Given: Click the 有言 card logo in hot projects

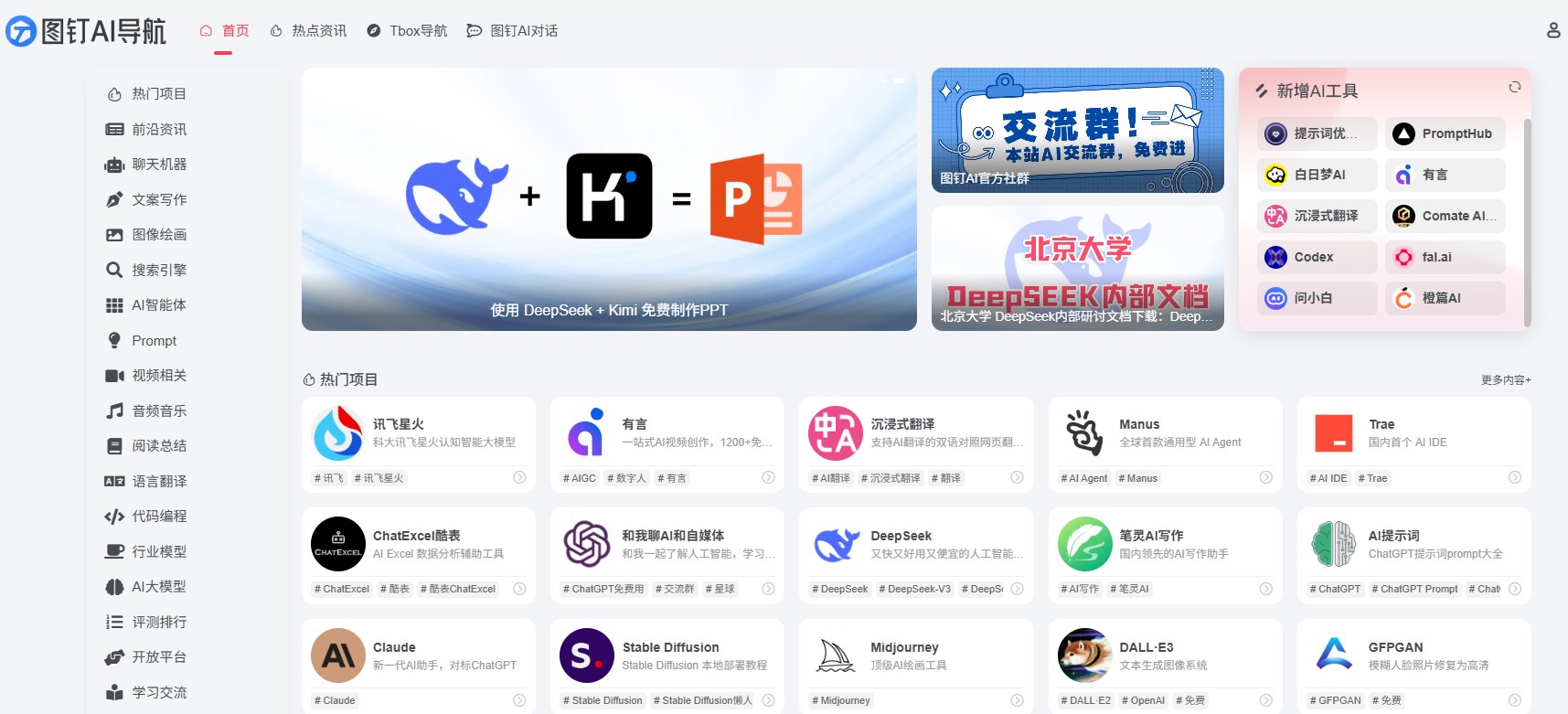Looking at the screenshot, I should click(x=587, y=433).
